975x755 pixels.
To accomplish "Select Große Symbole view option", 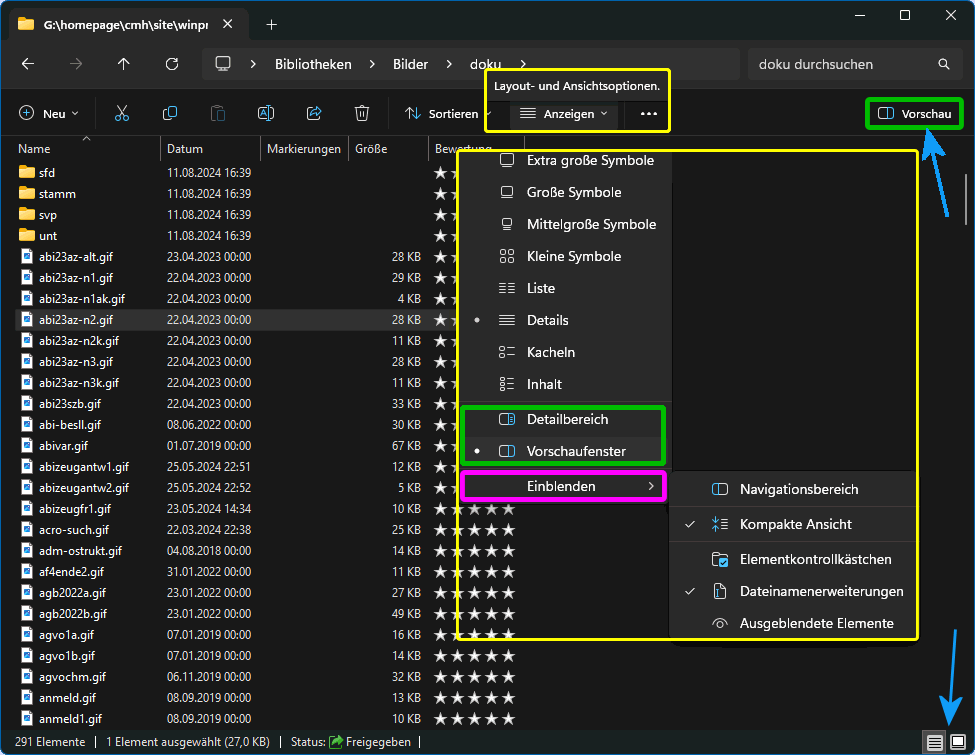I will click(x=573, y=192).
